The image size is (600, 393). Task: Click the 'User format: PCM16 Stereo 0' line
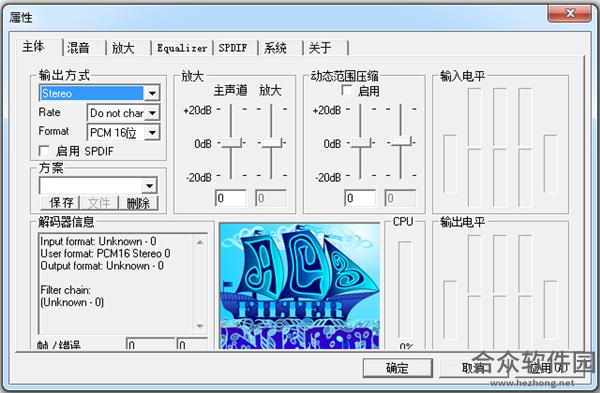click(105, 253)
